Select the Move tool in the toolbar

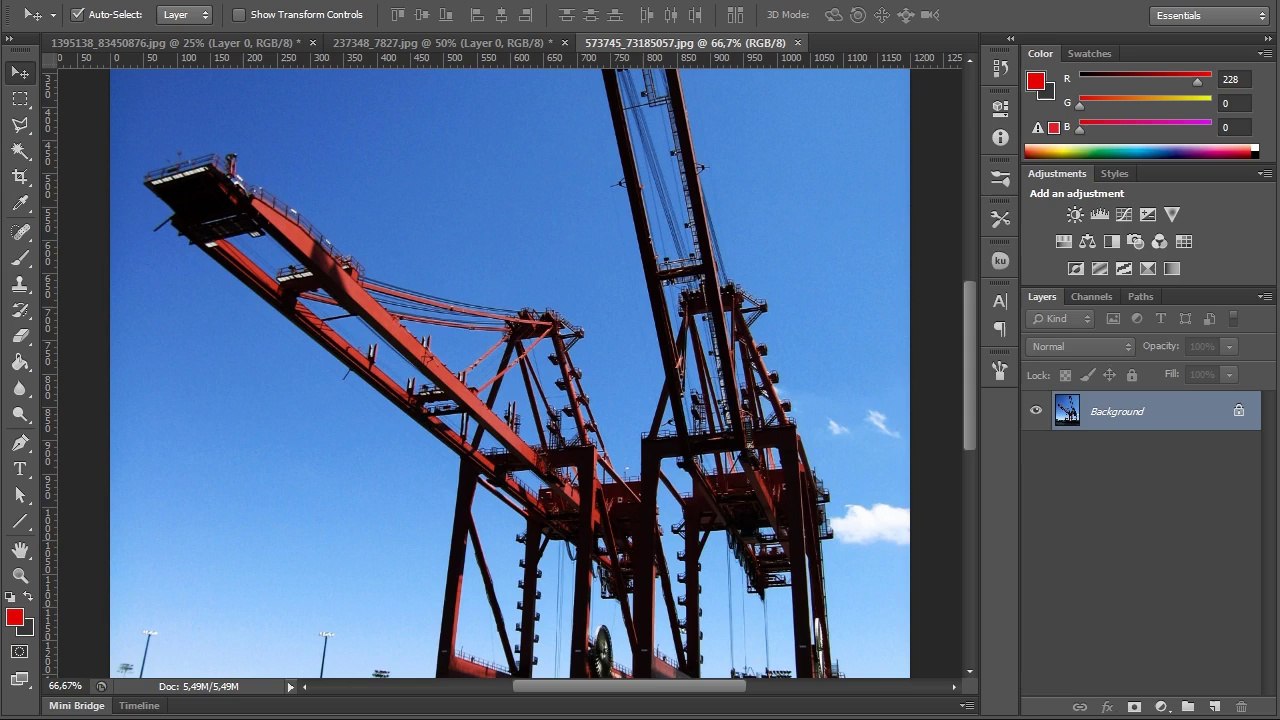pos(20,72)
